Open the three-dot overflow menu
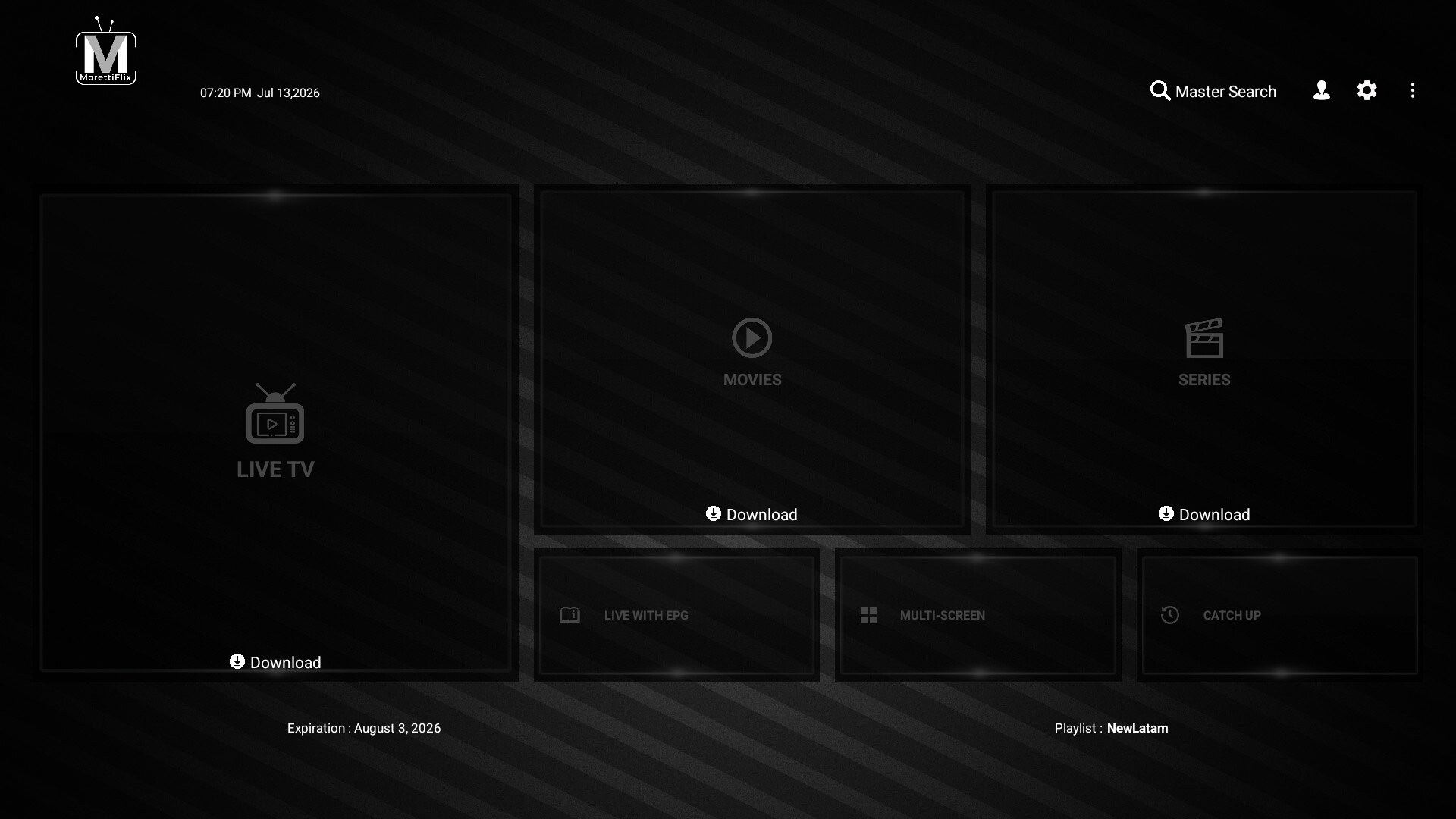 (x=1412, y=91)
